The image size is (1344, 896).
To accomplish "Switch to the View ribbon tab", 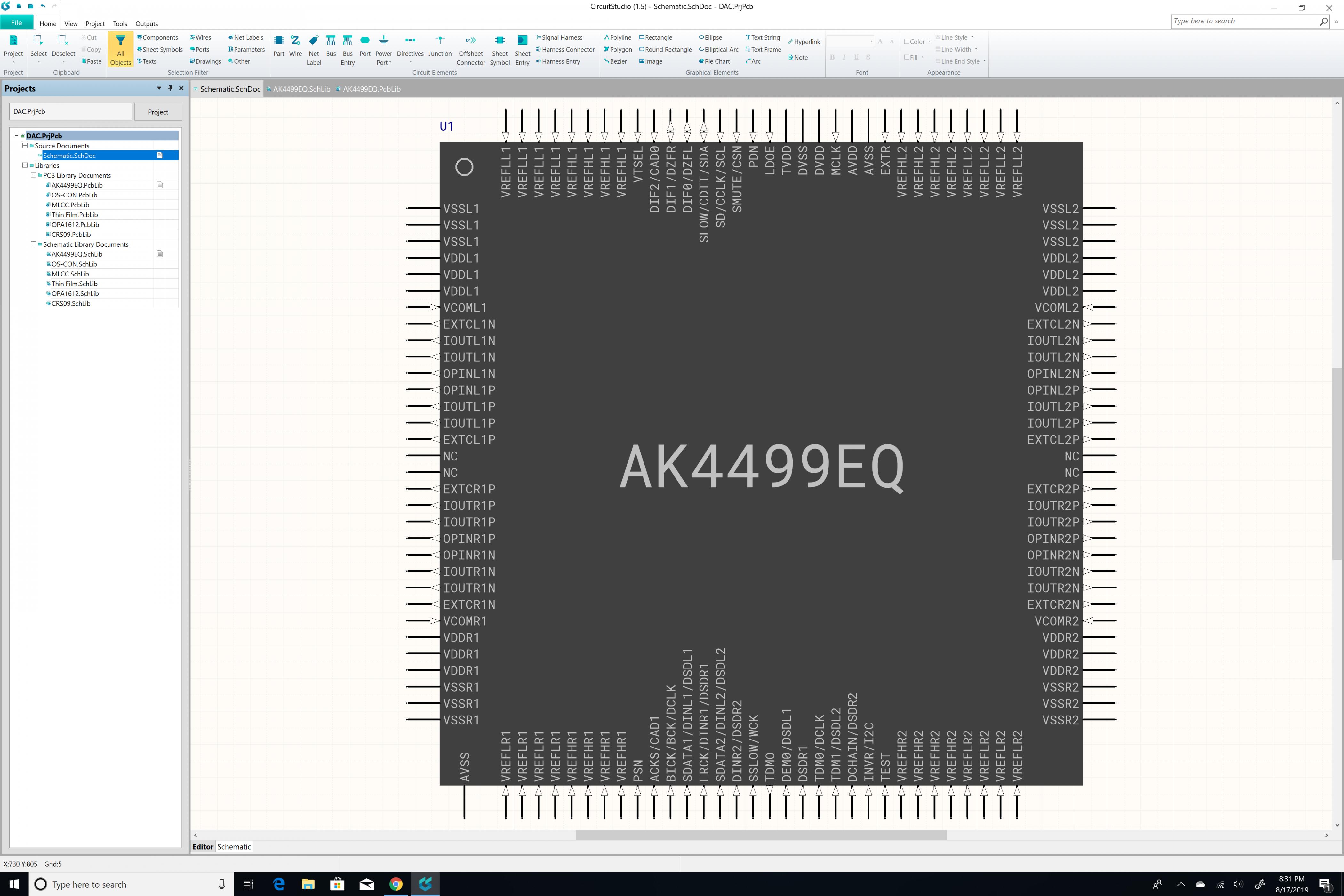I will pos(71,23).
